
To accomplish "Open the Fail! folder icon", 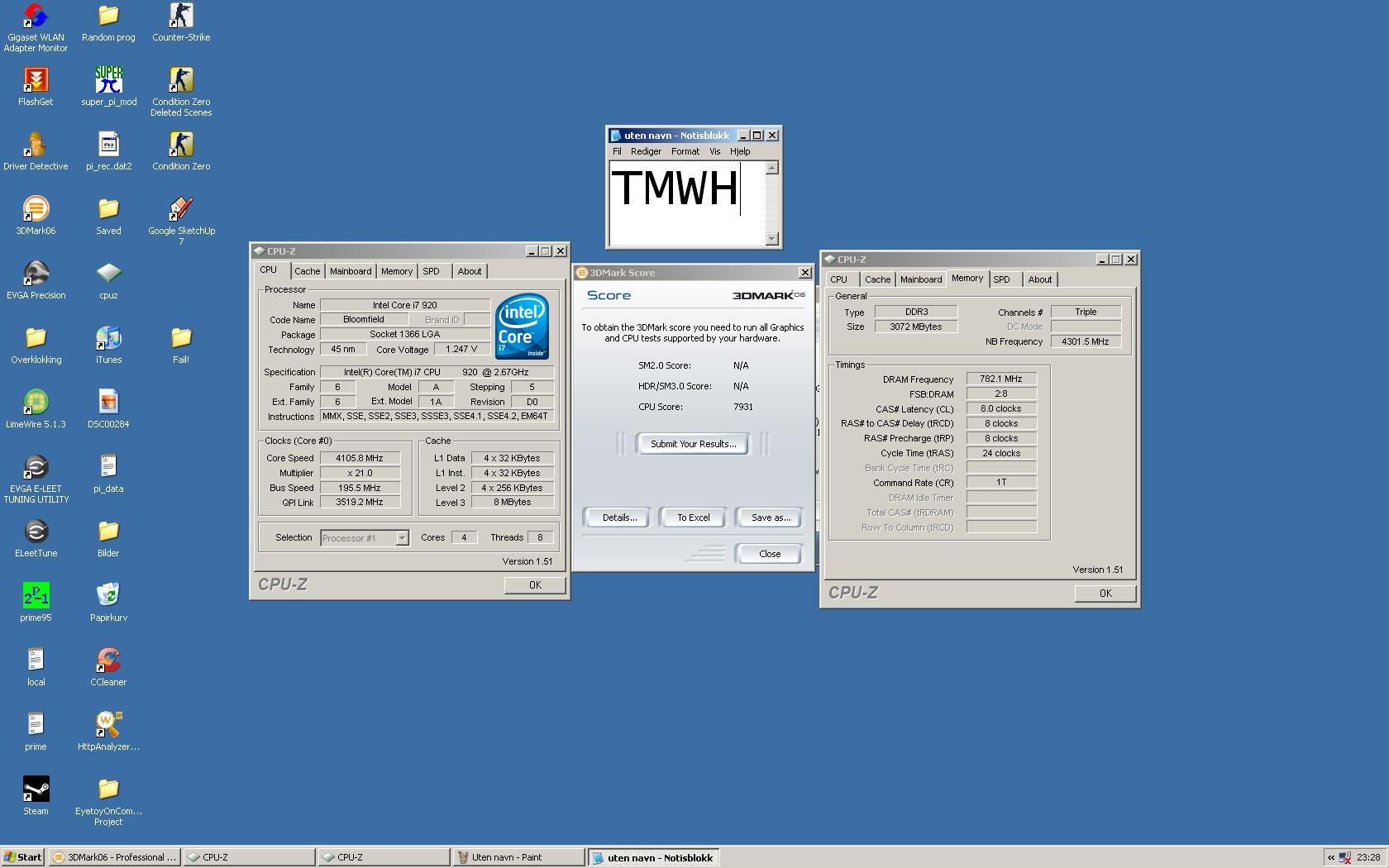I will click(181, 345).
